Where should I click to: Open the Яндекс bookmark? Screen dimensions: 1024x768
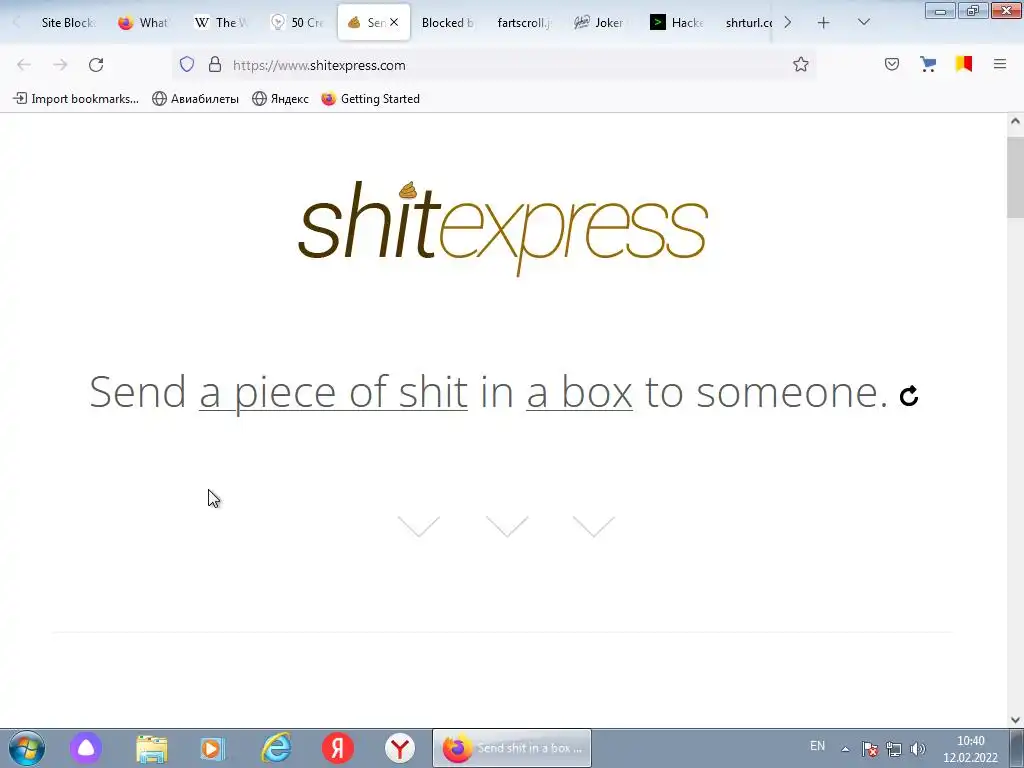(x=281, y=99)
